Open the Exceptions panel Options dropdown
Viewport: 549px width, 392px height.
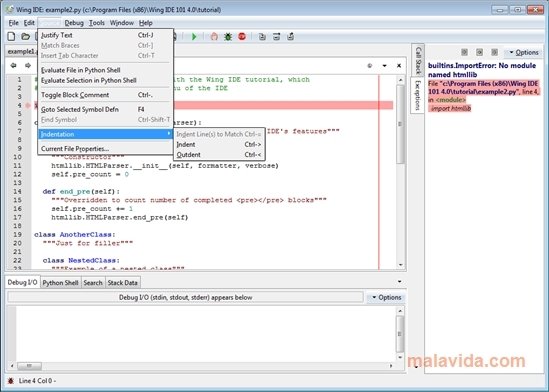click(x=523, y=52)
